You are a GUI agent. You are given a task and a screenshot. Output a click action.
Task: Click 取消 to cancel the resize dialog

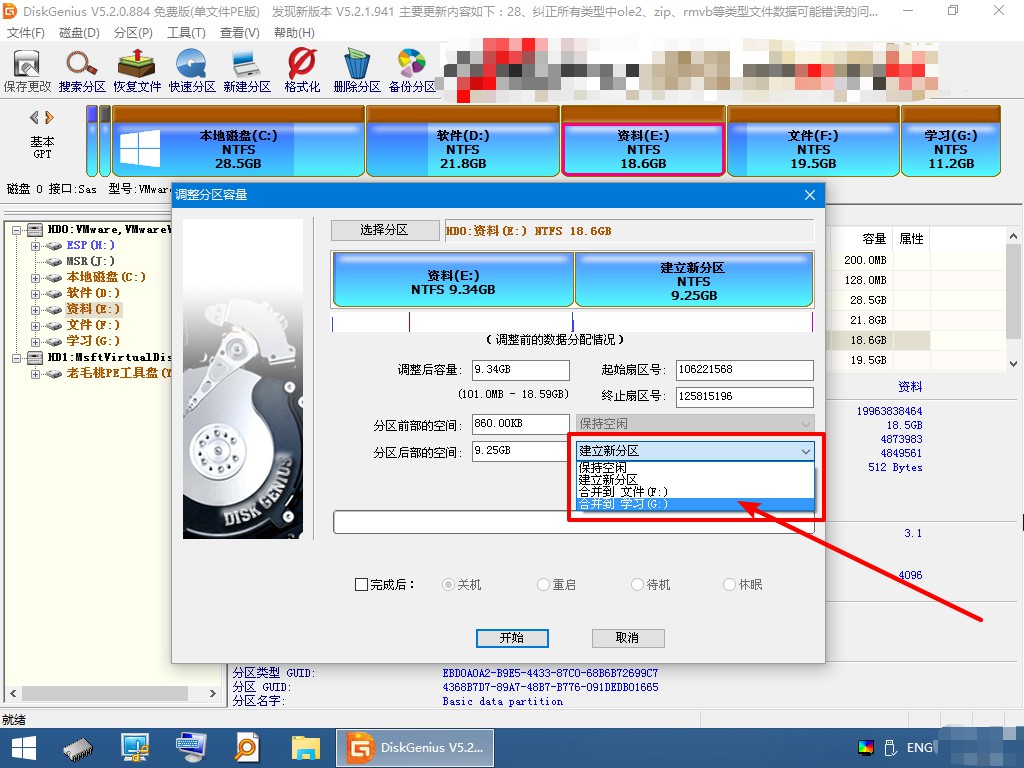coord(628,638)
